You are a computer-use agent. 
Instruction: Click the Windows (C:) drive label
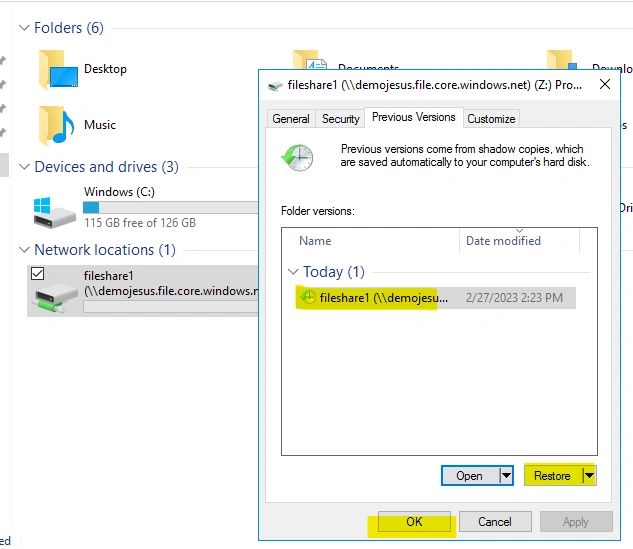[x=119, y=192]
